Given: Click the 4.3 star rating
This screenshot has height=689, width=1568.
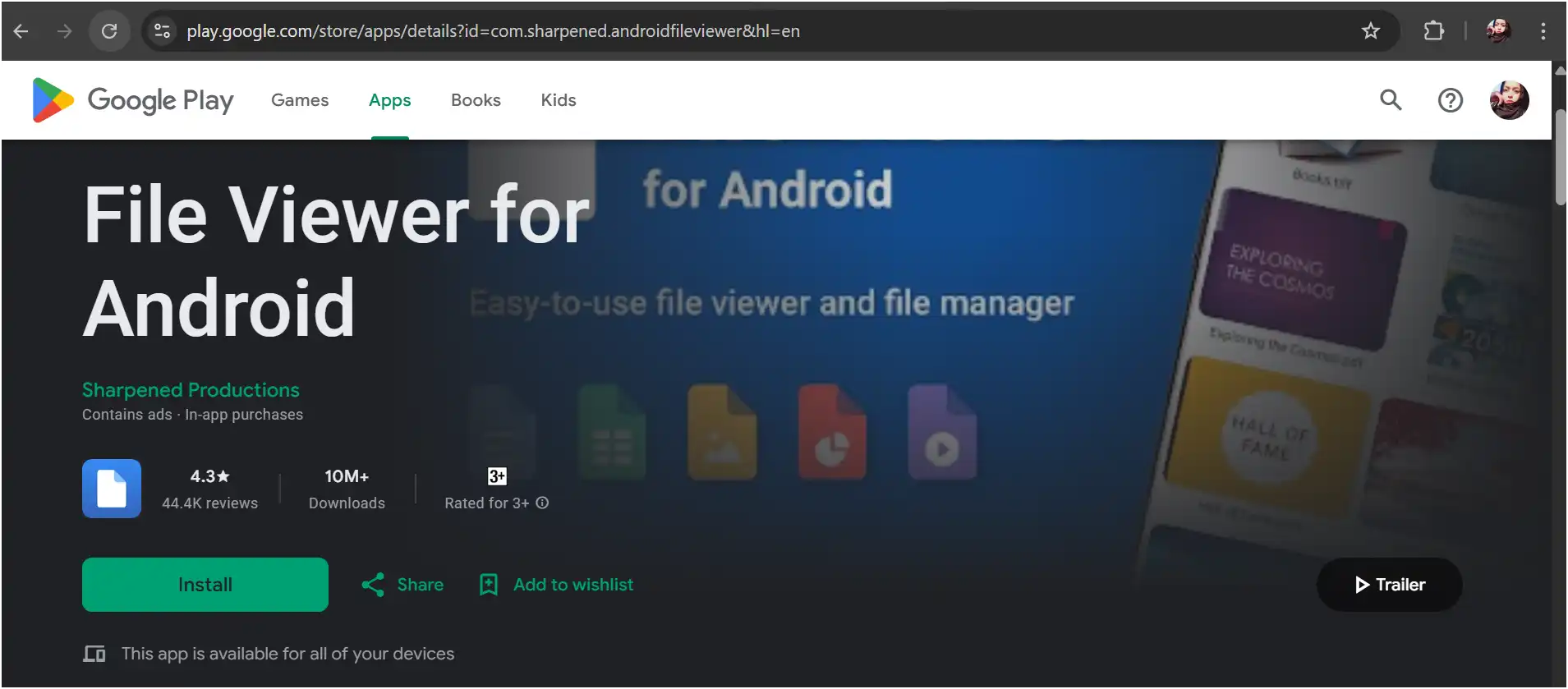Looking at the screenshot, I should [210, 476].
